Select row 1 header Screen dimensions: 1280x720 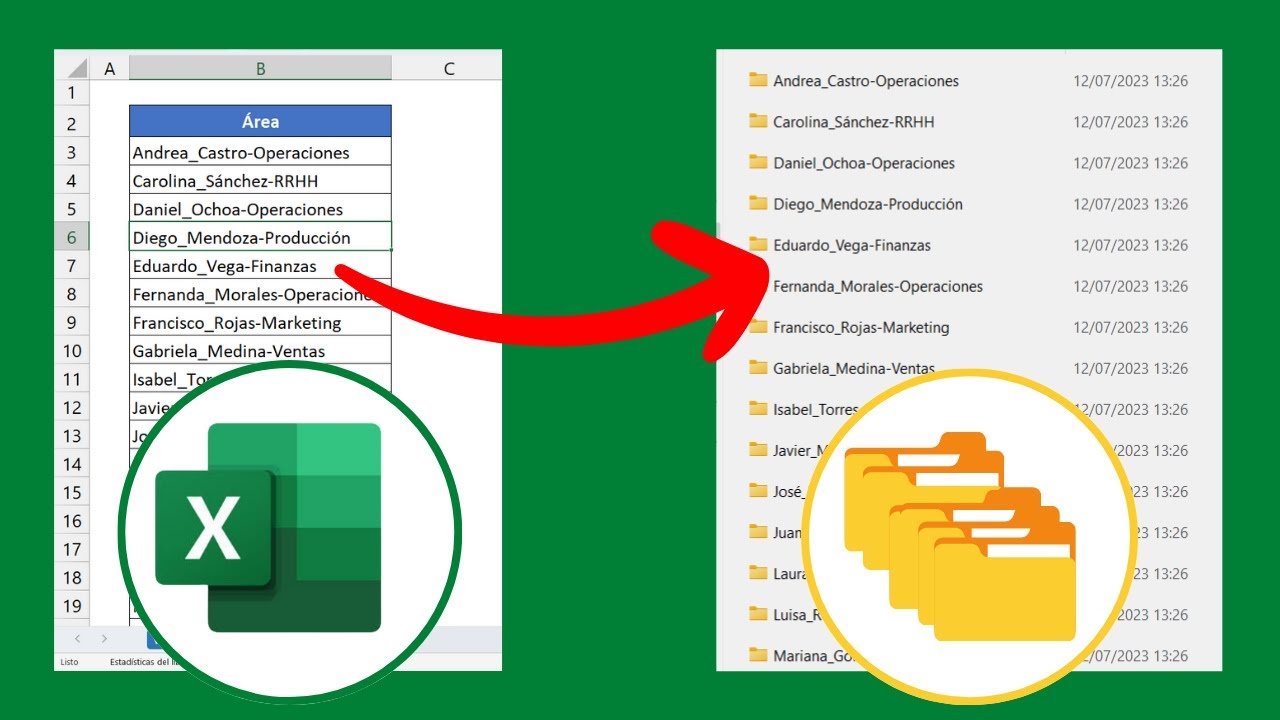tap(72, 93)
